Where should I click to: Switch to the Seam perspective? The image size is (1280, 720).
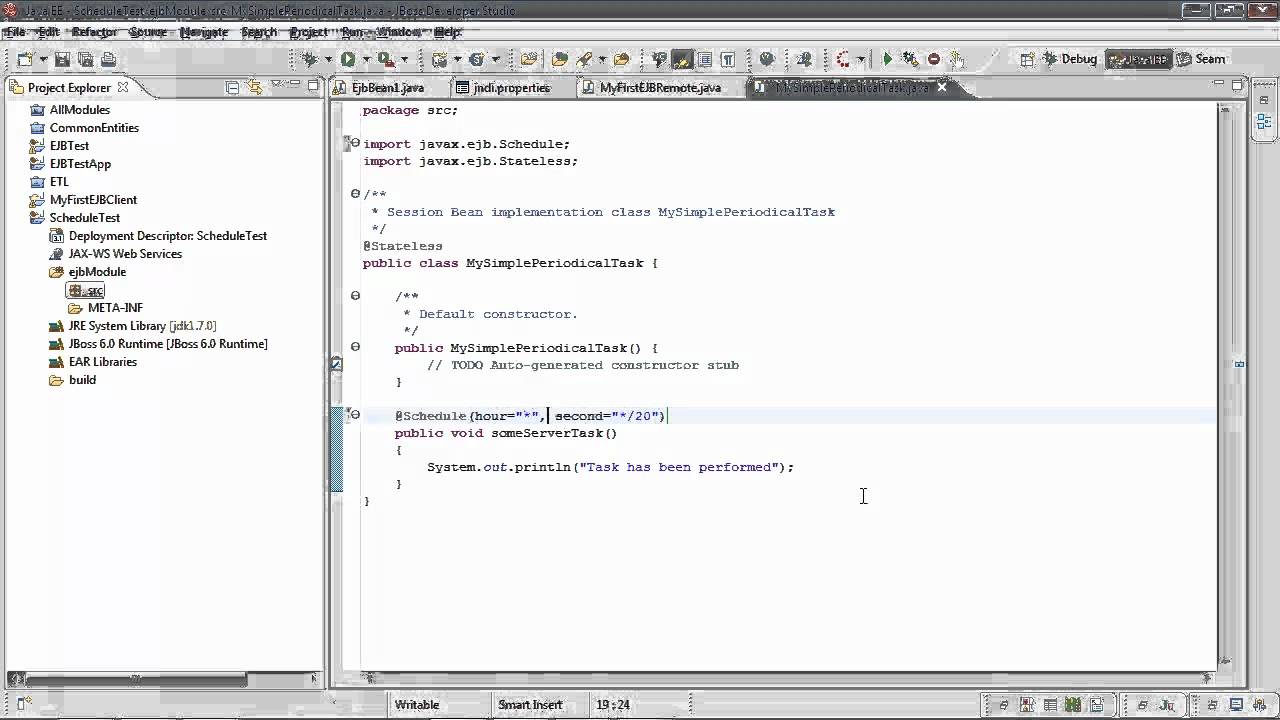1201,59
